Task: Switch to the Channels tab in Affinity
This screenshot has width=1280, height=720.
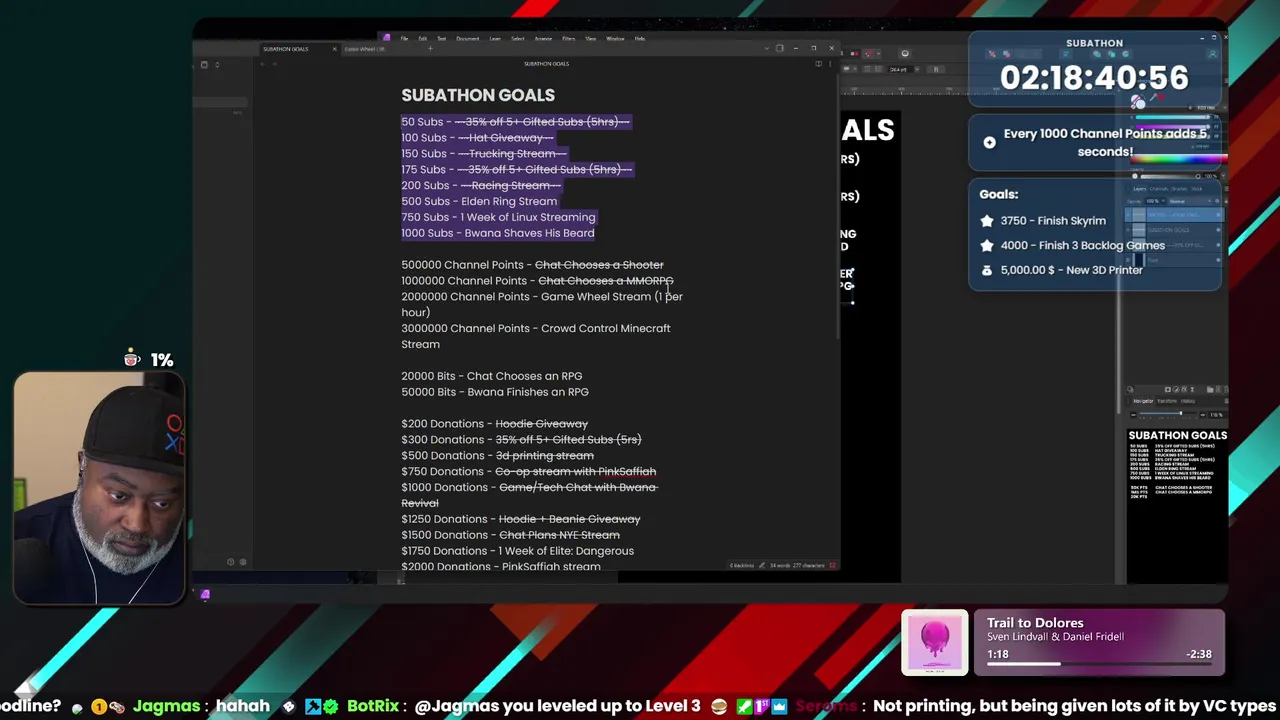Action: click(1159, 189)
